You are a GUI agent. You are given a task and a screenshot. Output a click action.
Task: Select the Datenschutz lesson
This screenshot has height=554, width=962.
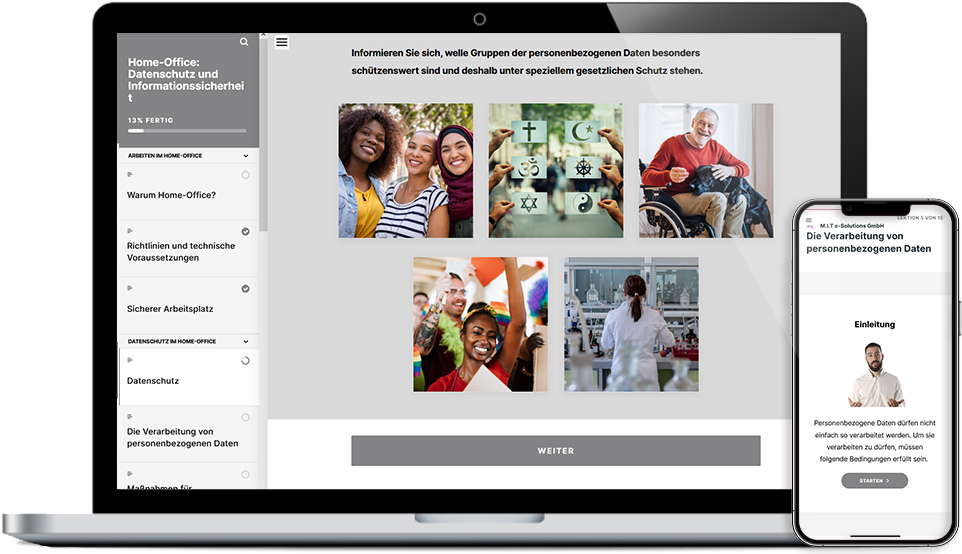153,381
